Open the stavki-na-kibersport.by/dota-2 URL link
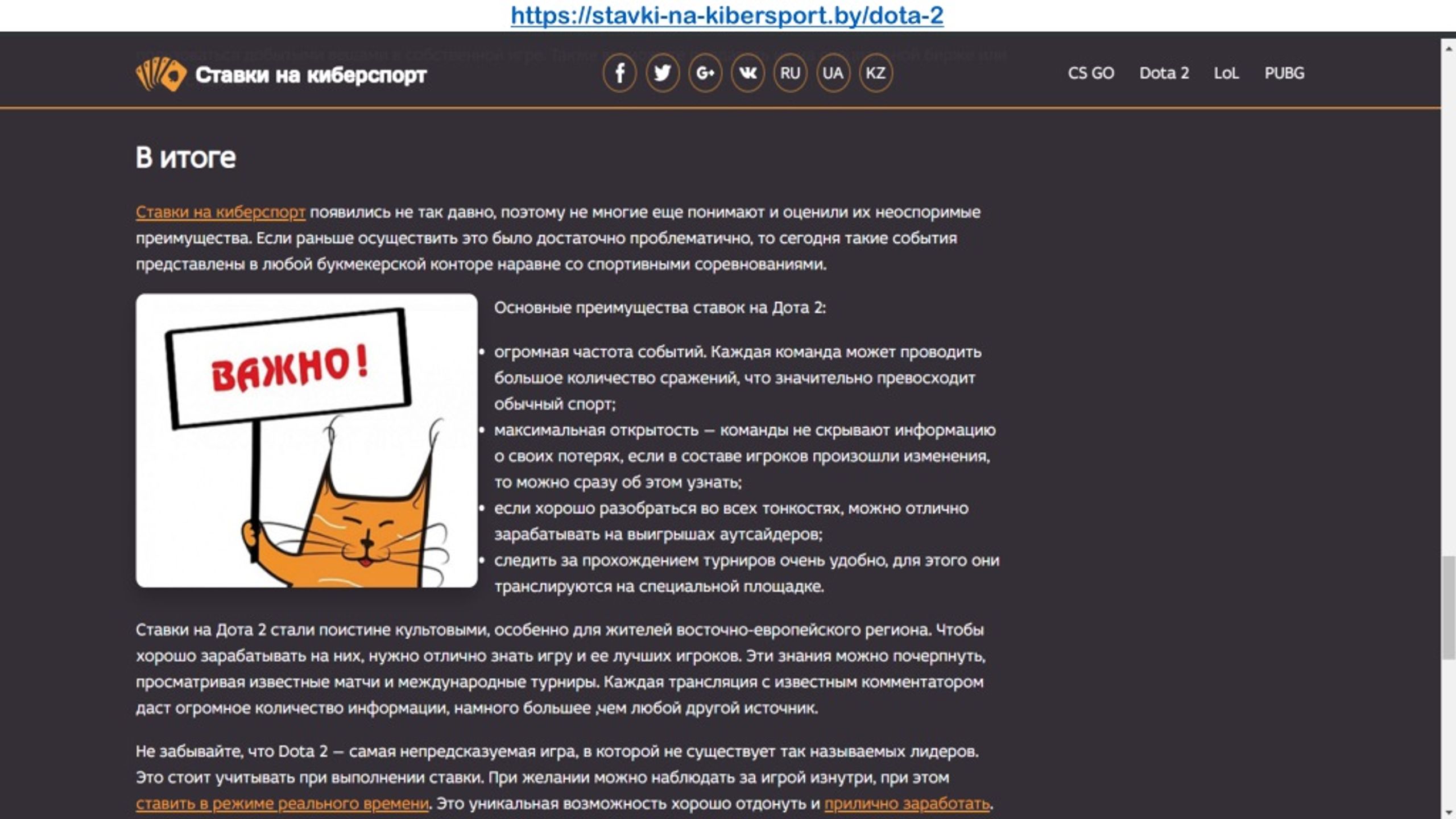This screenshot has height=819, width=1456. [727, 15]
